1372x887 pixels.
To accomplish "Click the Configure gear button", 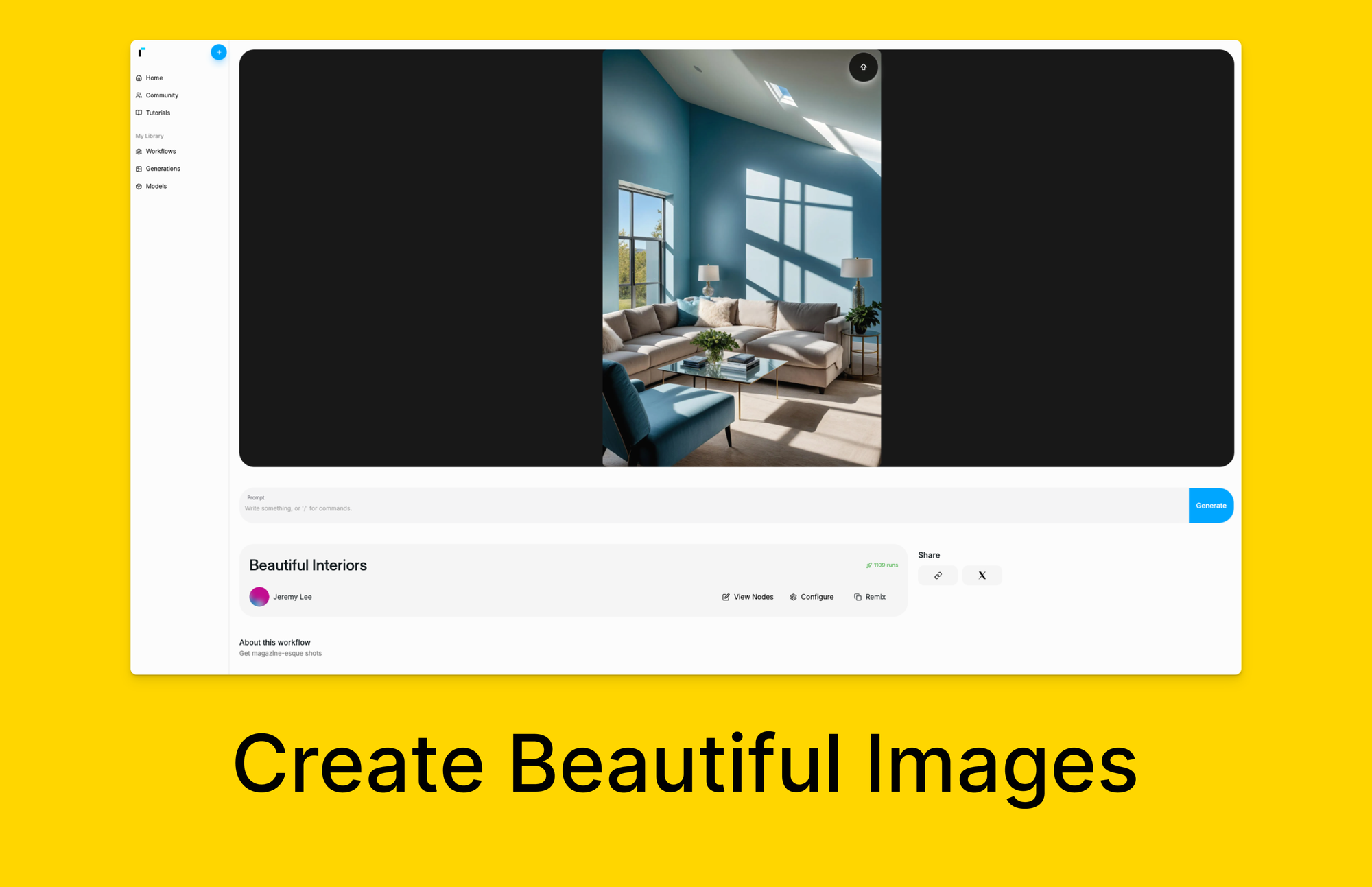I will (x=812, y=597).
